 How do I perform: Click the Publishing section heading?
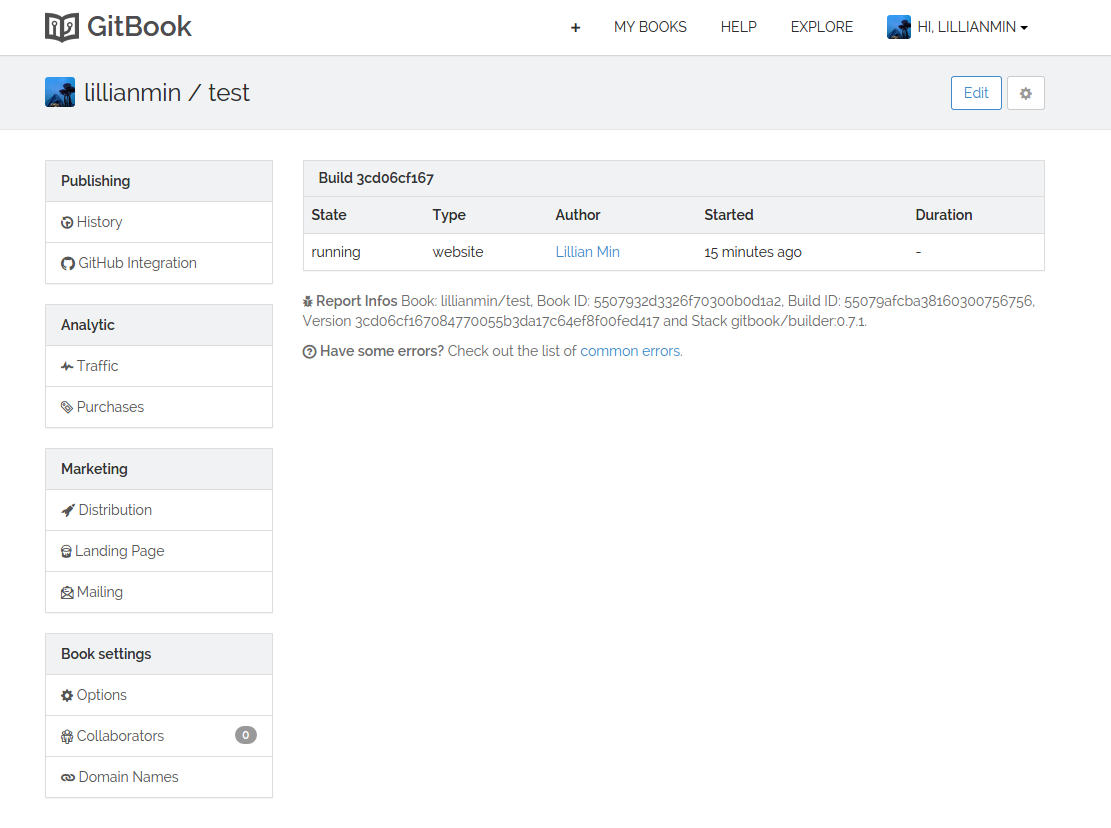[96, 181]
